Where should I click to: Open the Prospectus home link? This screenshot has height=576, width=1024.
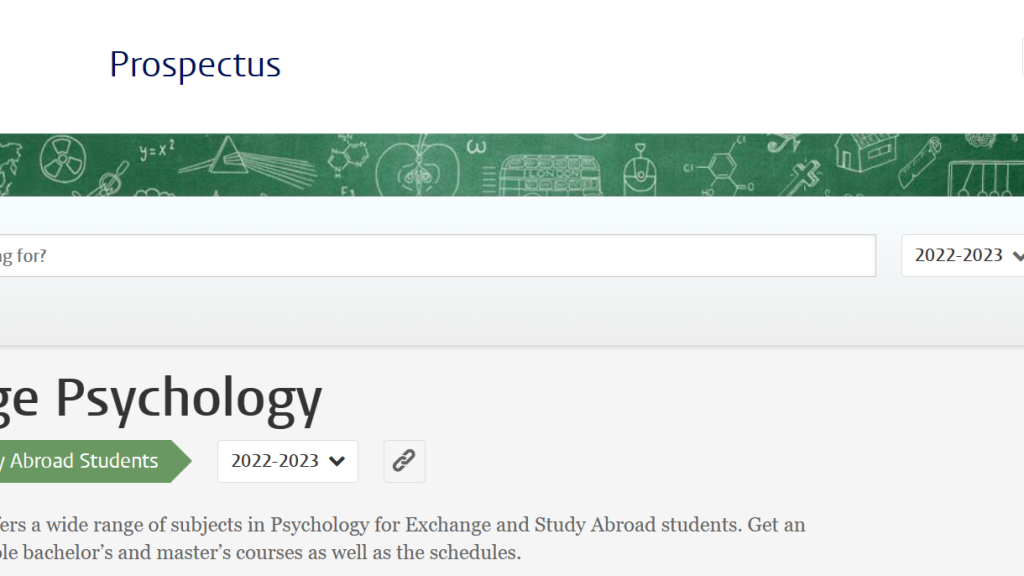195,64
